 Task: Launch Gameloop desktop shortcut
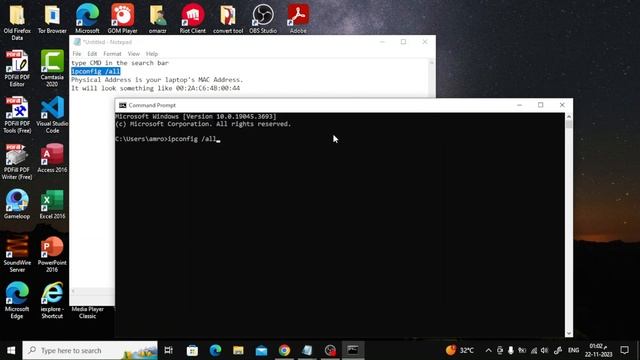[17, 204]
